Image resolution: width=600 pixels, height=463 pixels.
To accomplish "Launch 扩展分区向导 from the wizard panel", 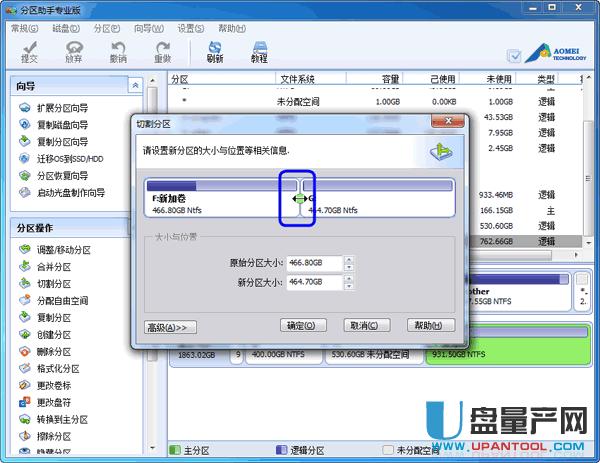I will [62, 108].
